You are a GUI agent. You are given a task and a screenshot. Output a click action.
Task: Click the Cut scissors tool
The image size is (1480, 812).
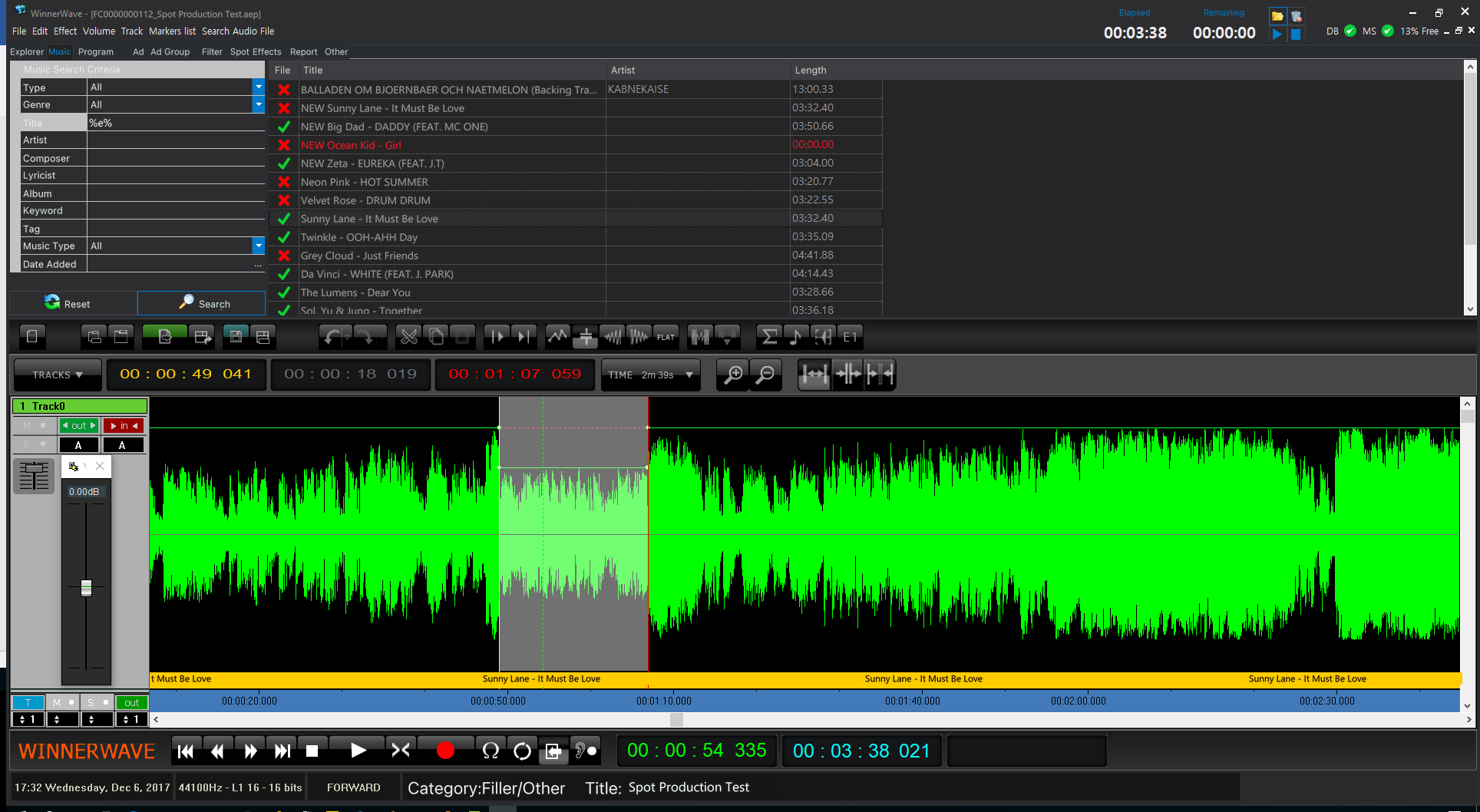coord(409,336)
